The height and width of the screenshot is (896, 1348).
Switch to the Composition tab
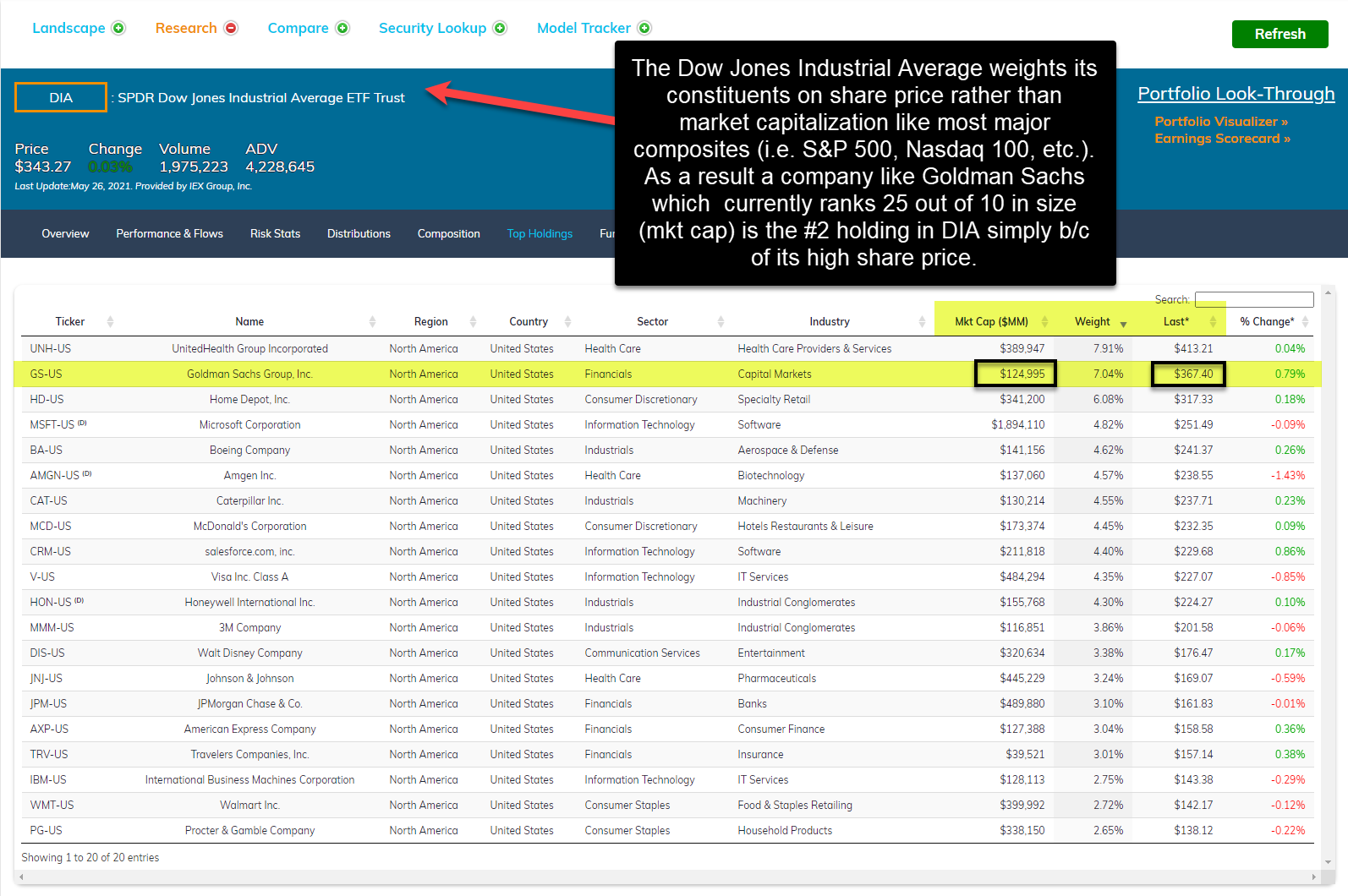click(448, 234)
